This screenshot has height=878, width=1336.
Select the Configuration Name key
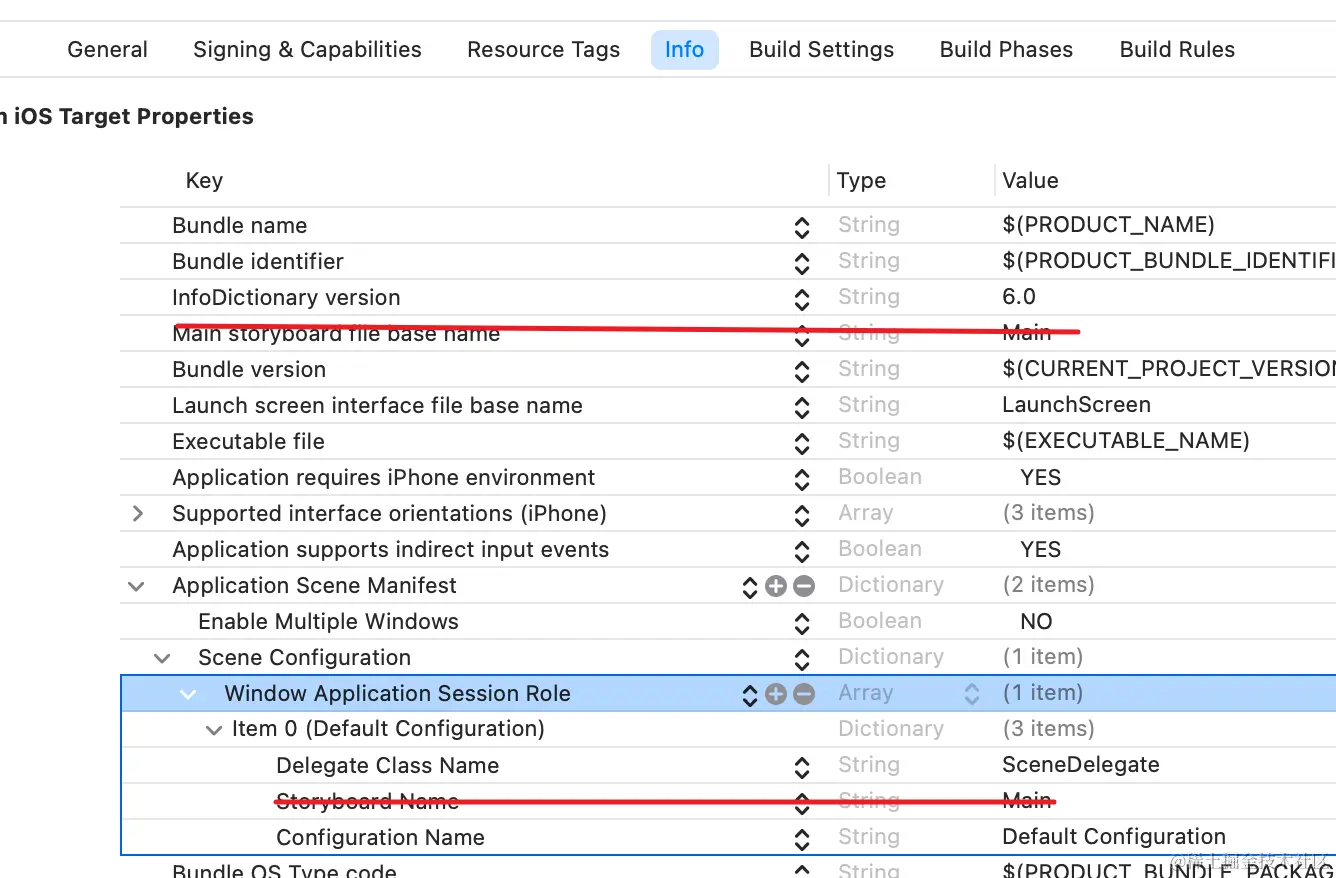click(380, 838)
